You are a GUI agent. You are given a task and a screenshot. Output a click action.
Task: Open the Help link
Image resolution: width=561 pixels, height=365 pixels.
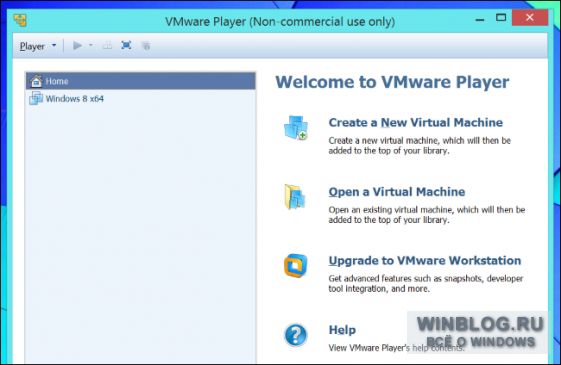click(342, 330)
